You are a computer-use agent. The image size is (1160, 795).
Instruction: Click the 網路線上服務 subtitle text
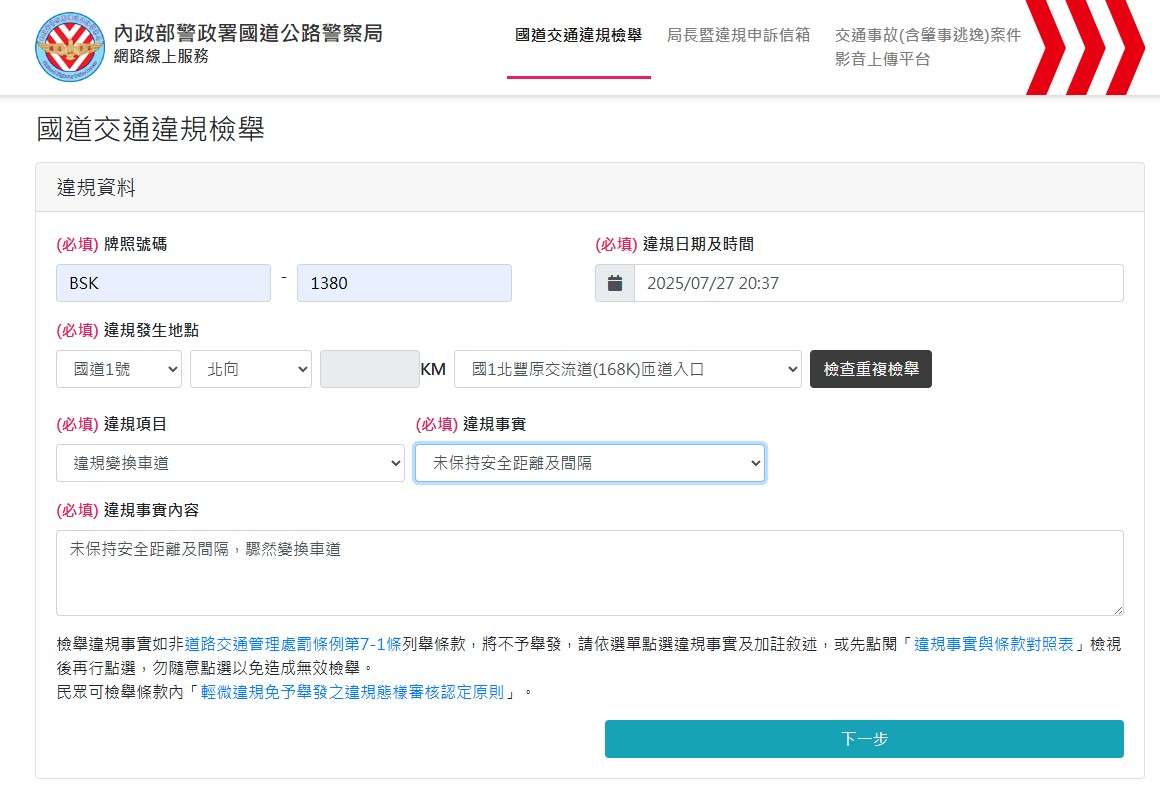(x=161, y=56)
